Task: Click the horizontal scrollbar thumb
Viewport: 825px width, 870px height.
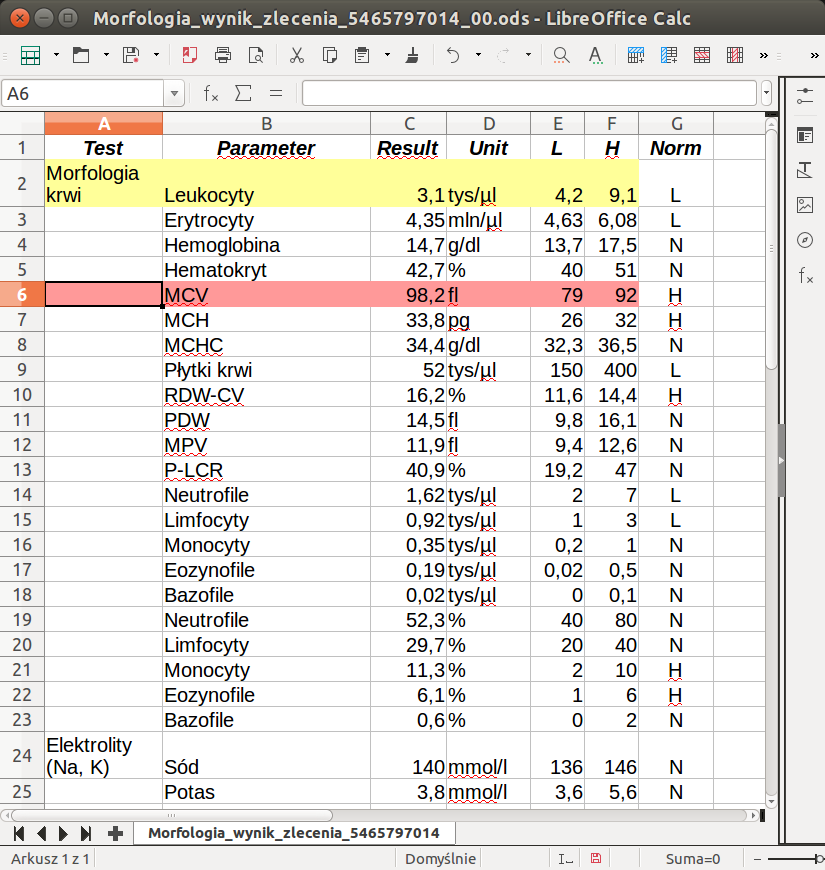Action: pyautogui.click(x=172, y=815)
